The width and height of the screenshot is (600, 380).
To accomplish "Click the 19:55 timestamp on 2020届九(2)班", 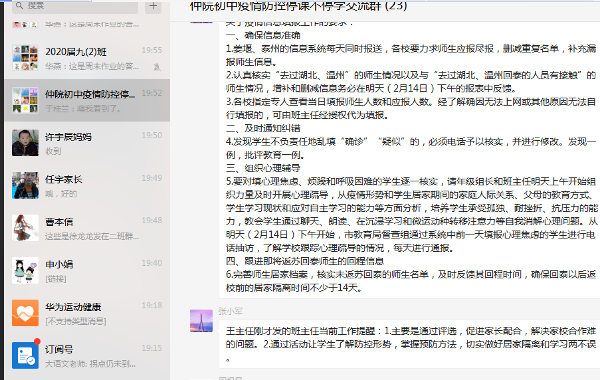I will coord(152,50).
